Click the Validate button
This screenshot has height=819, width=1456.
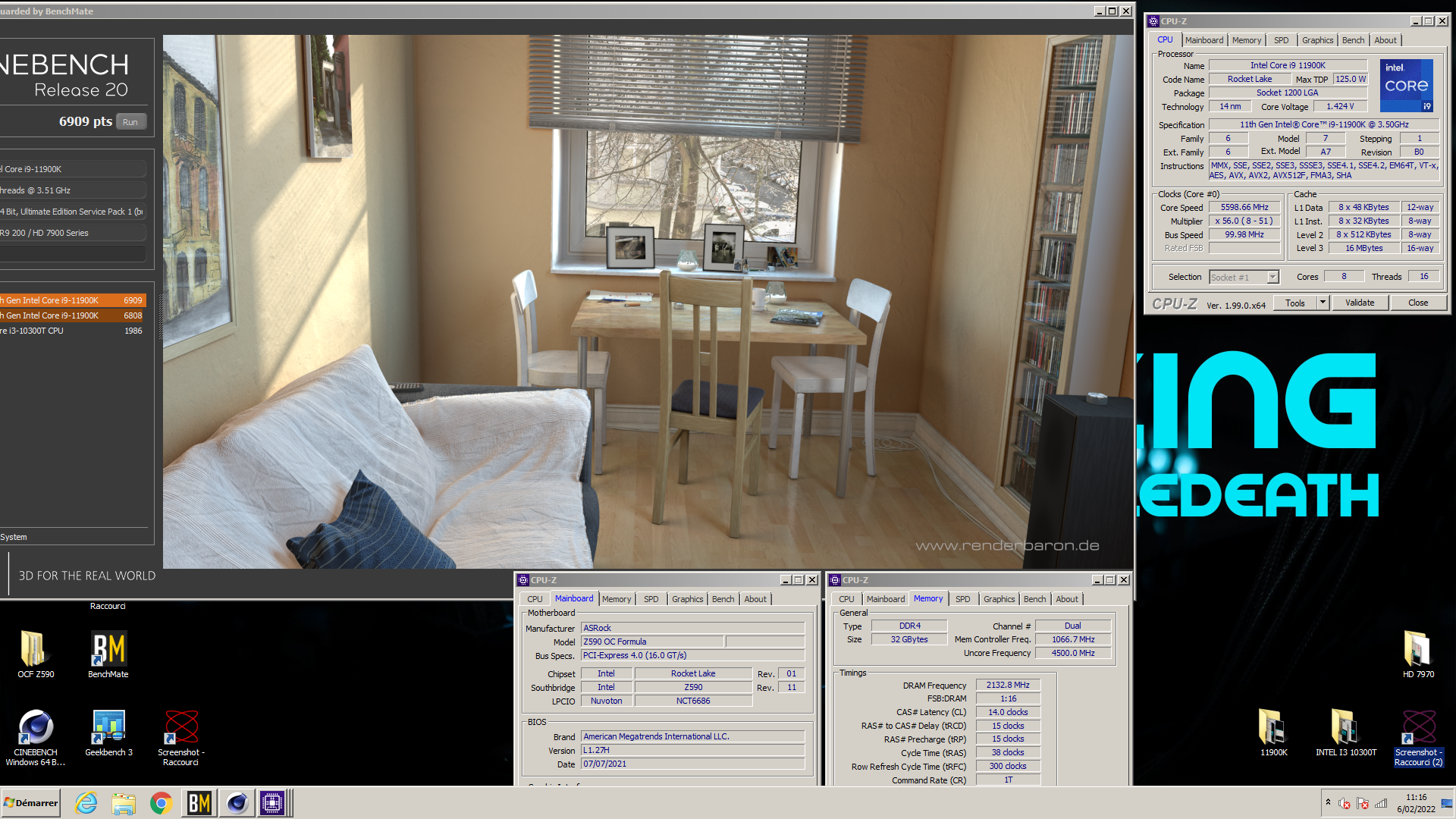tap(1360, 303)
